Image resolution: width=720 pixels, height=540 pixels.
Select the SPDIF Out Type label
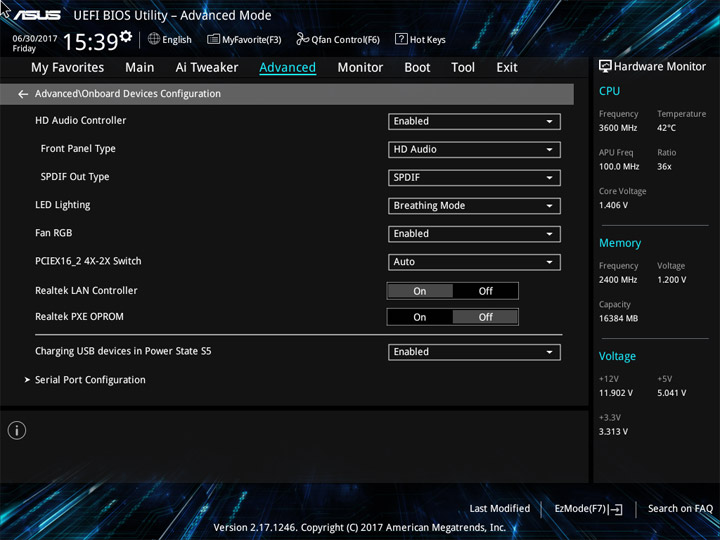(75, 177)
